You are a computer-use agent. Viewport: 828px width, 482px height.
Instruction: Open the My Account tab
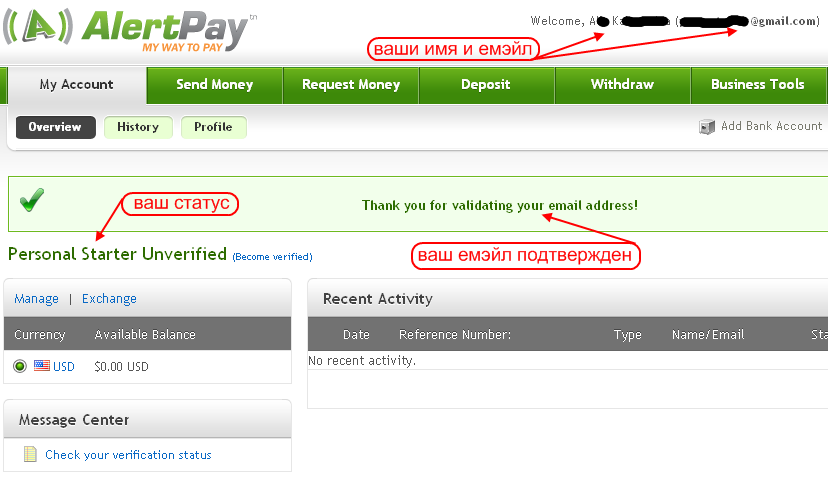77,85
